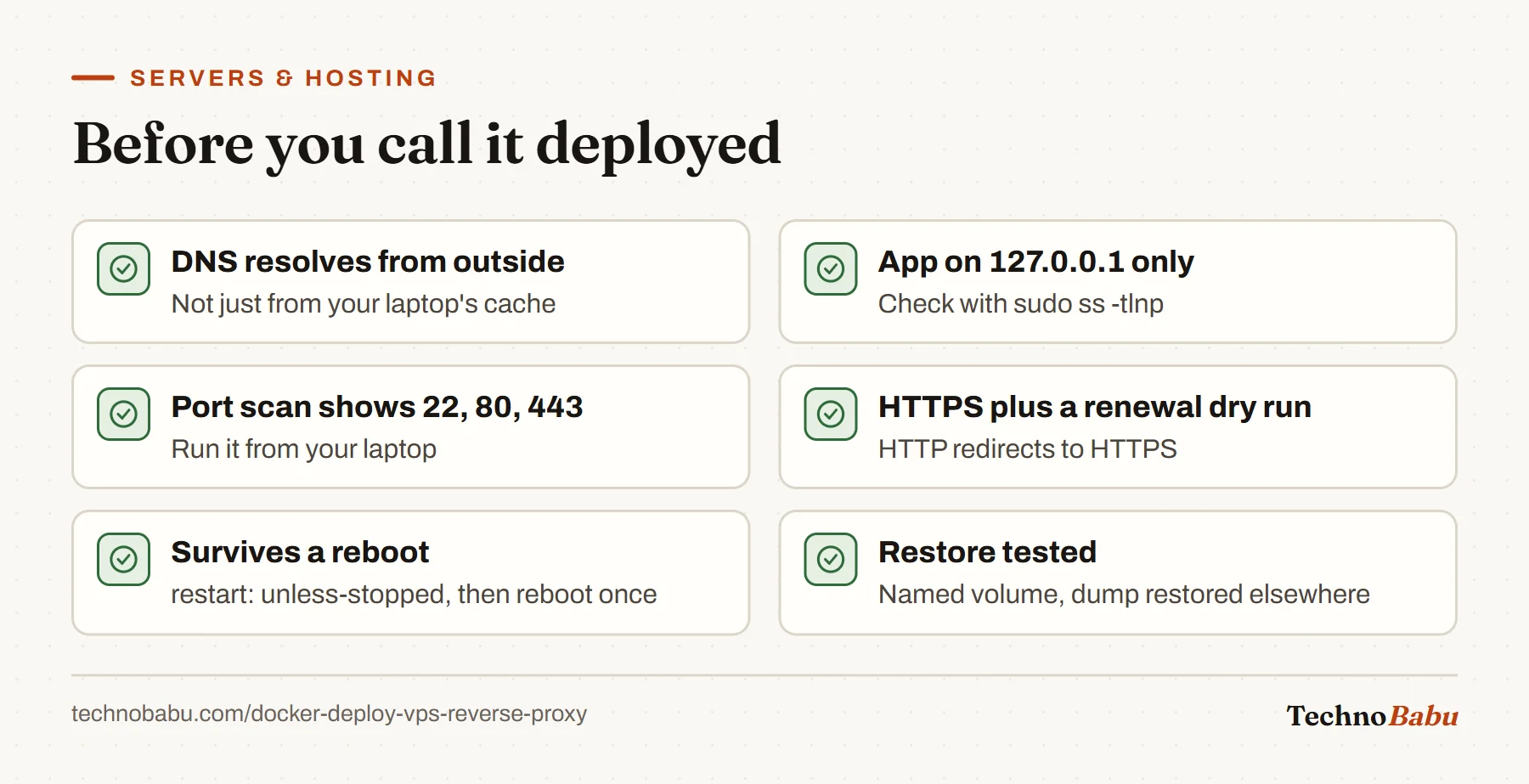Click the 'SERVERS & HOSTING' category label
Image resolution: width=1529 pixels, height=784 pixels.
(x=283, y=78)
